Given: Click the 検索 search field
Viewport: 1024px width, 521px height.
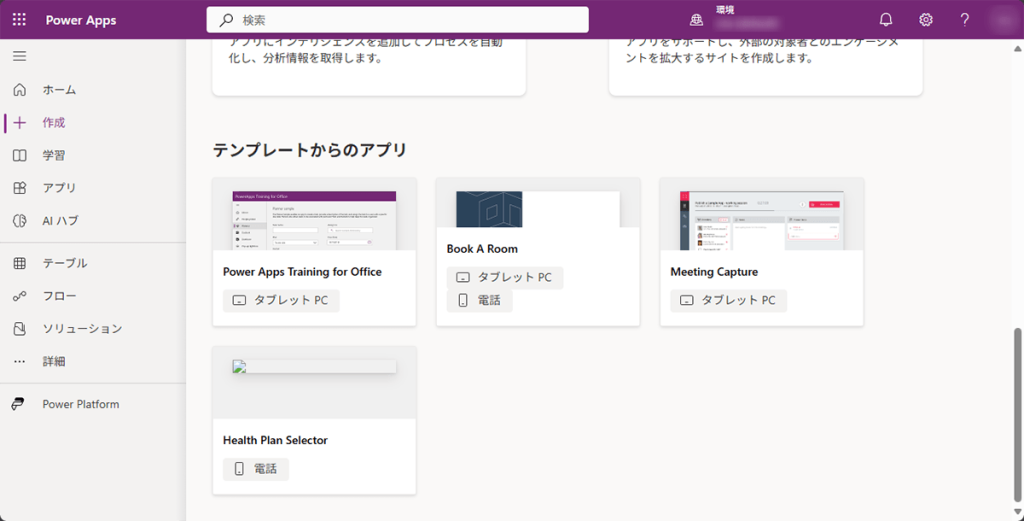Looking at the screenshot, I should [398, 20].
